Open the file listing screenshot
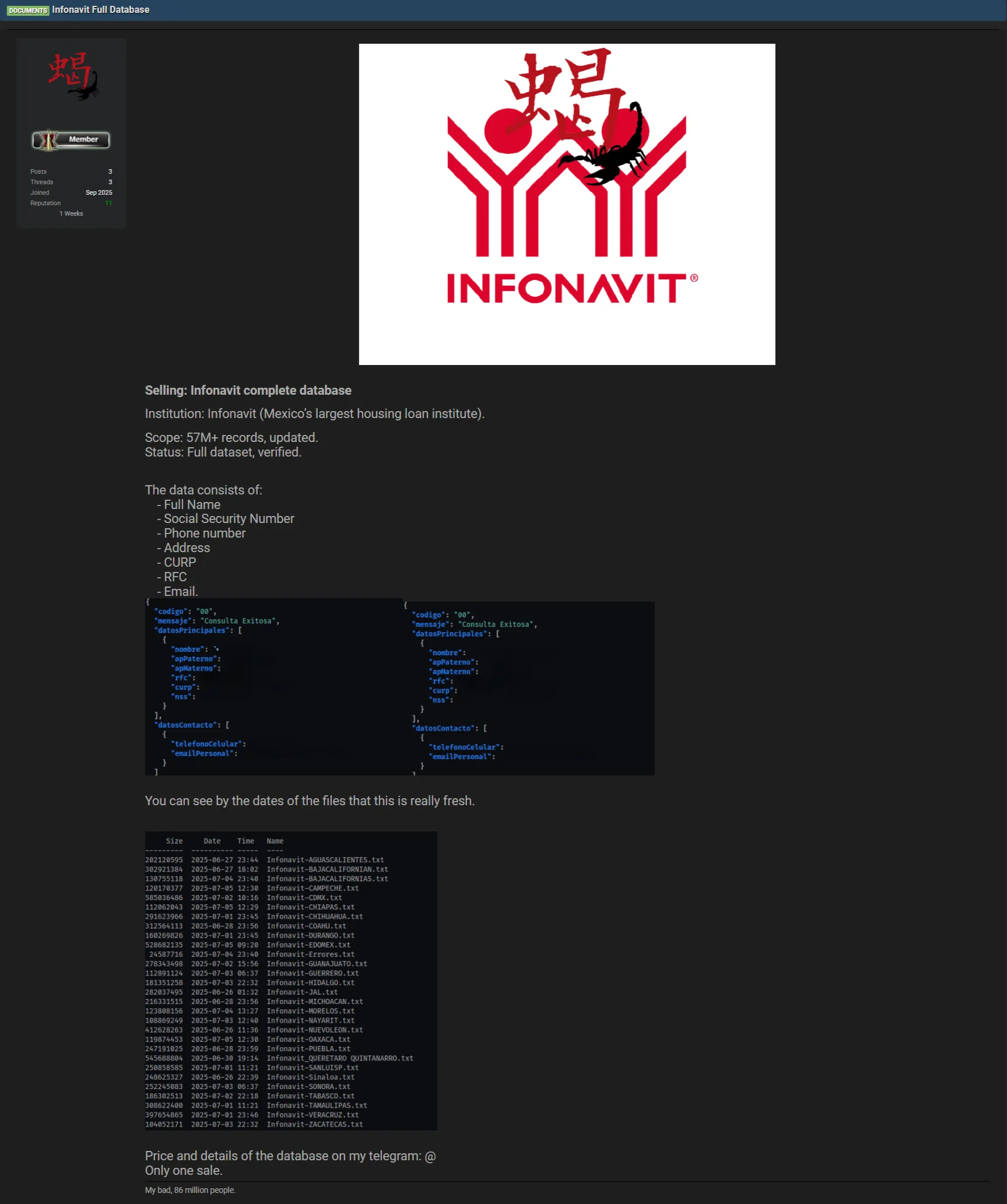1007x1204 pixels. pyautogui.click(x=290, y=981)
